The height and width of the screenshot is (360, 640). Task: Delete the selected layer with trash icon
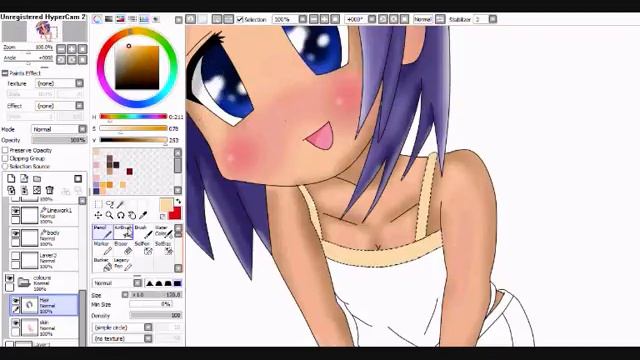click(50, 190)
